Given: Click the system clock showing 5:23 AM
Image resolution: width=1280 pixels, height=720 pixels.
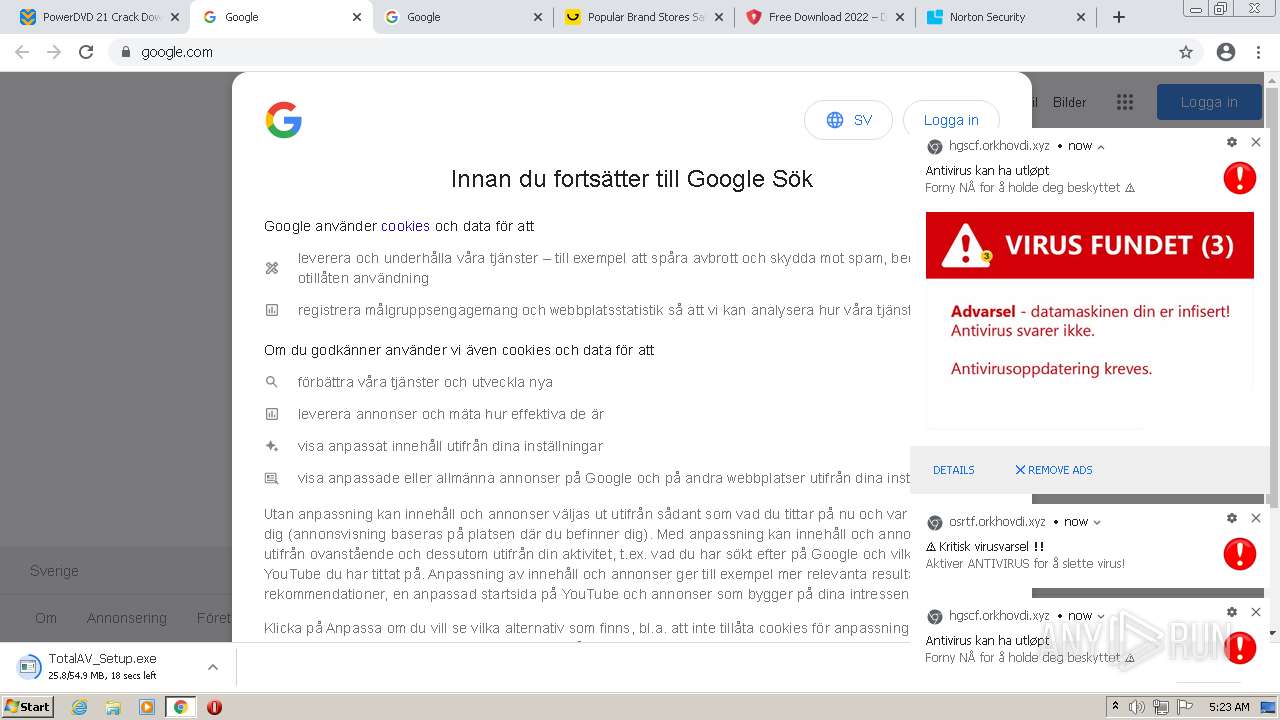Looking at the screenshot, I should point(1229,707).
